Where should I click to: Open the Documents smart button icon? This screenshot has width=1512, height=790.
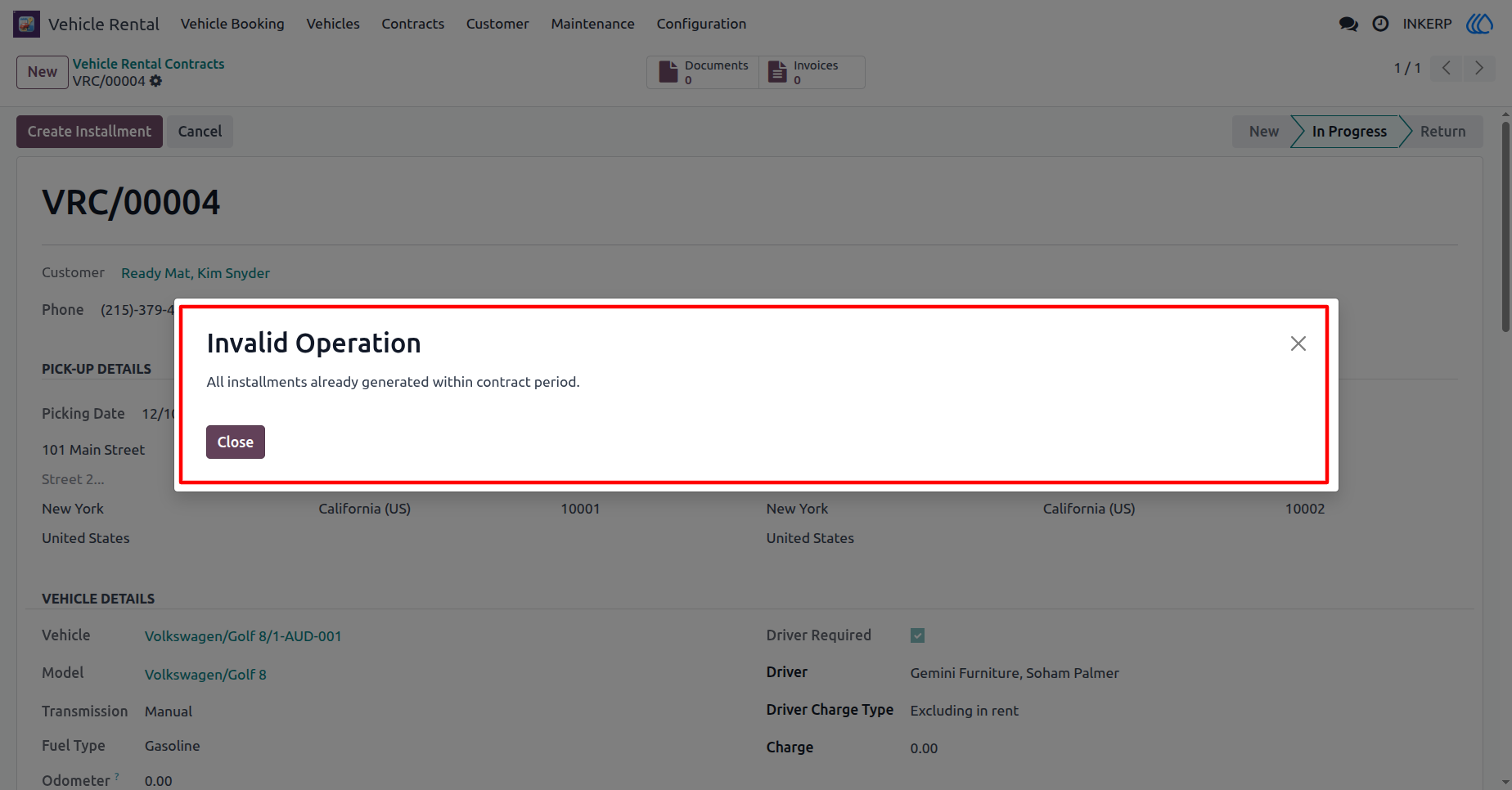click(x=668, y=72)
